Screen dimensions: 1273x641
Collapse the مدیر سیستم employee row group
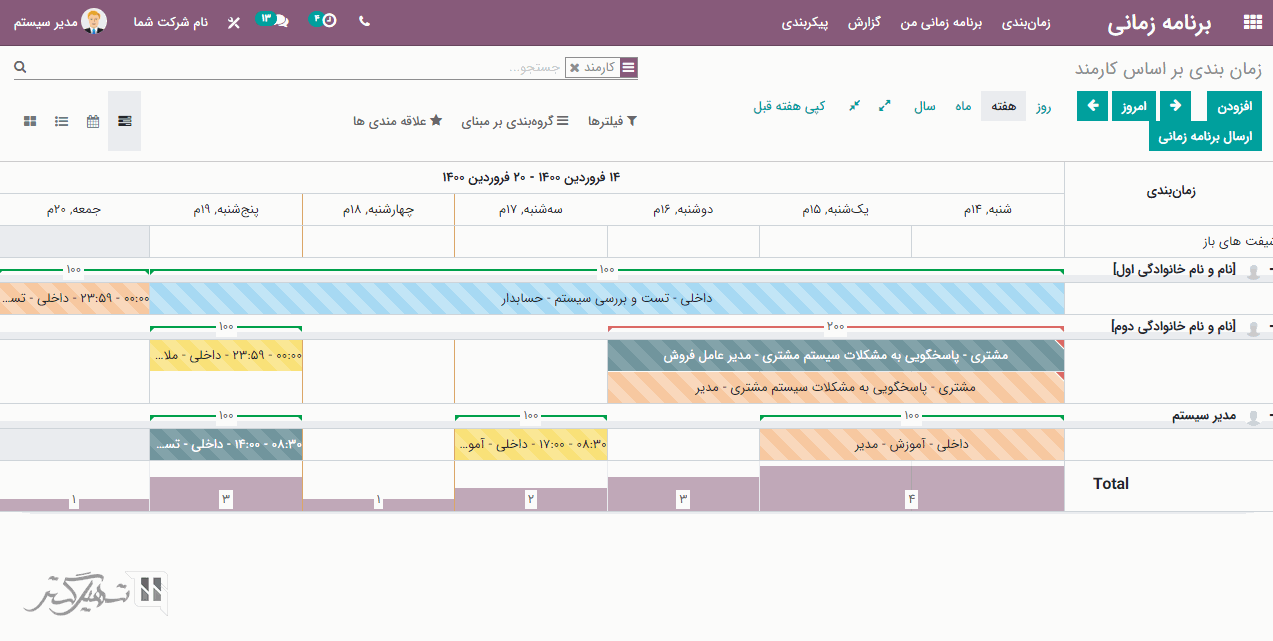click(x=1269, y=416)
